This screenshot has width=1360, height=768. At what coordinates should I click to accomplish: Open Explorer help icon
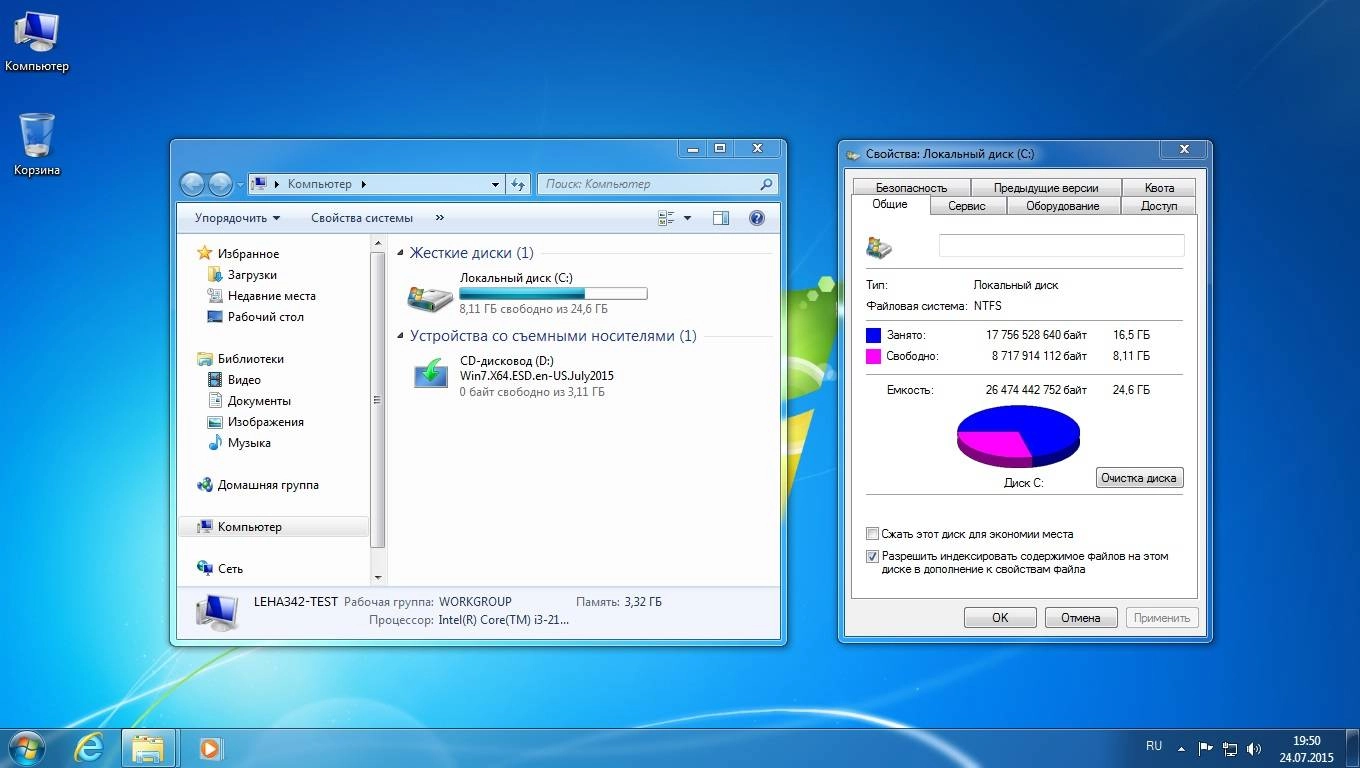(x=757, y=218)
